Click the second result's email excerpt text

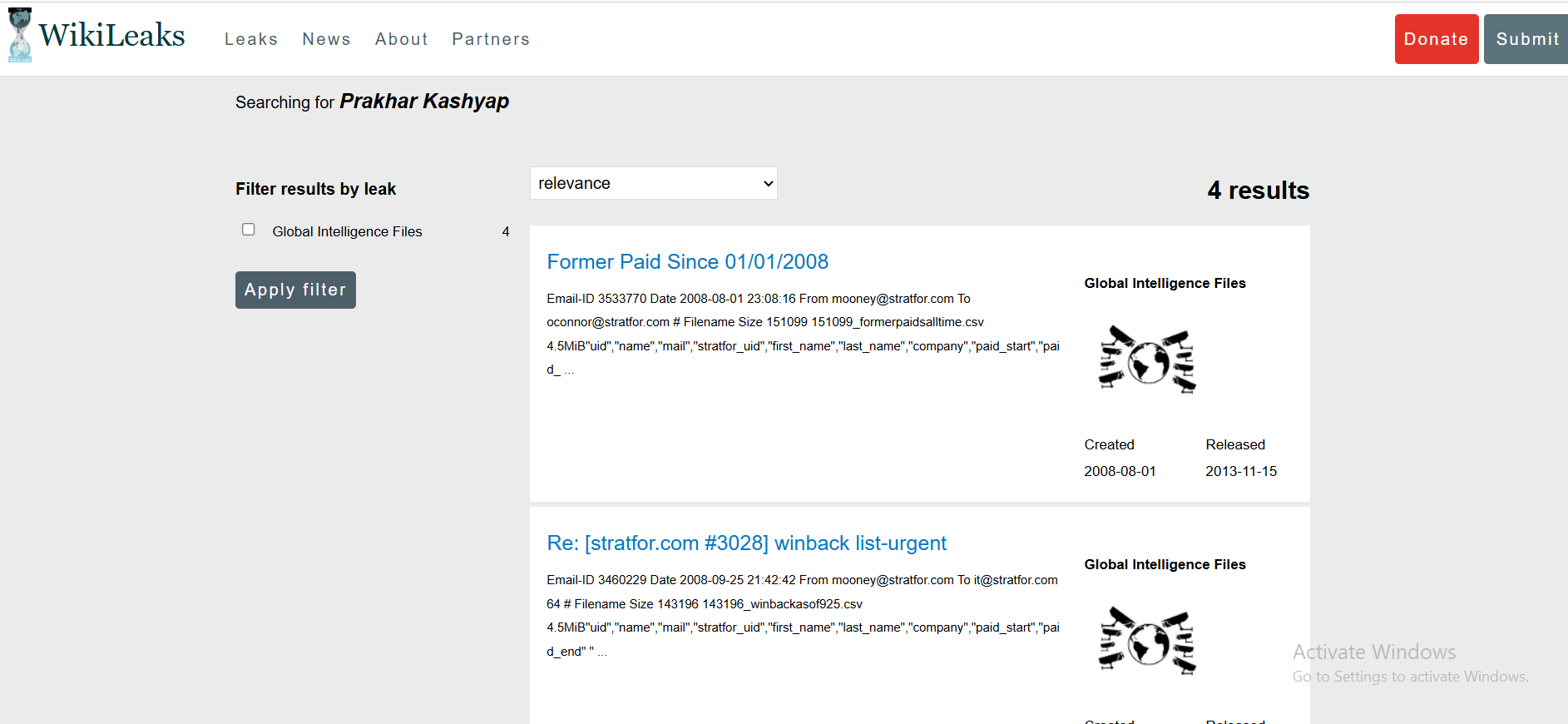[802, 615]
